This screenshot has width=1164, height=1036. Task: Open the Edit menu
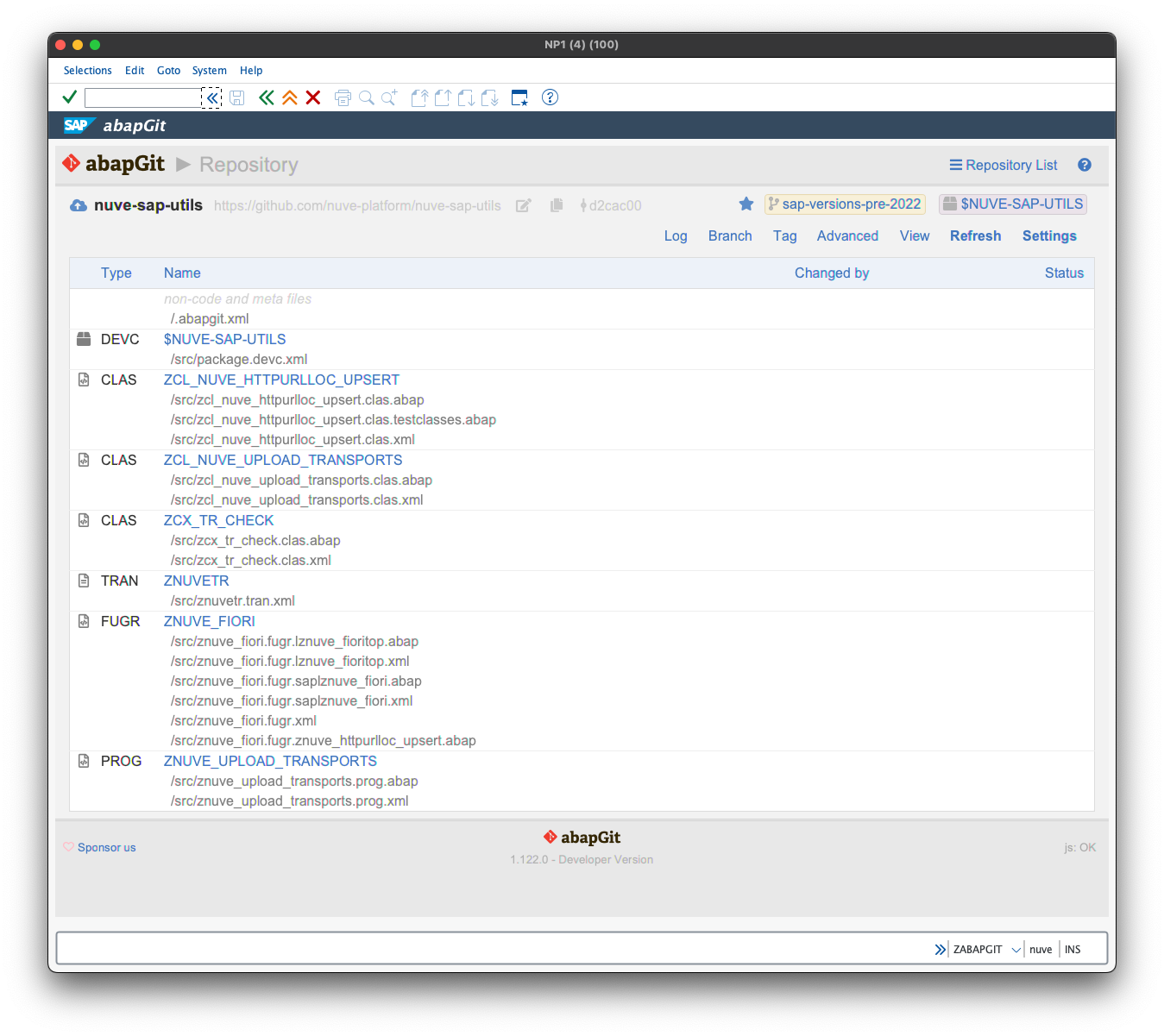pyautogui.click(x=135, y=71)
